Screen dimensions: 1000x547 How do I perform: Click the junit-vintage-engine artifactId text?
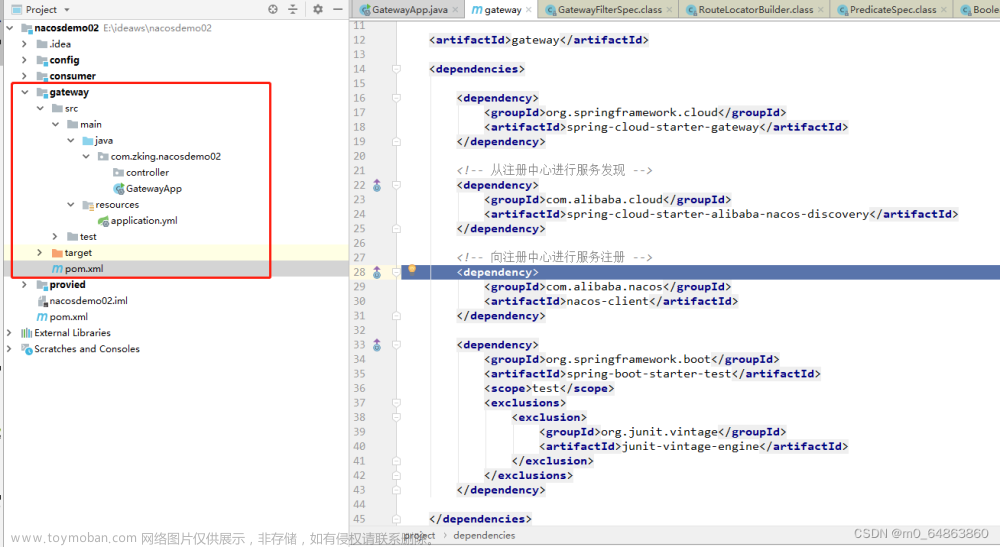point(691,446)
